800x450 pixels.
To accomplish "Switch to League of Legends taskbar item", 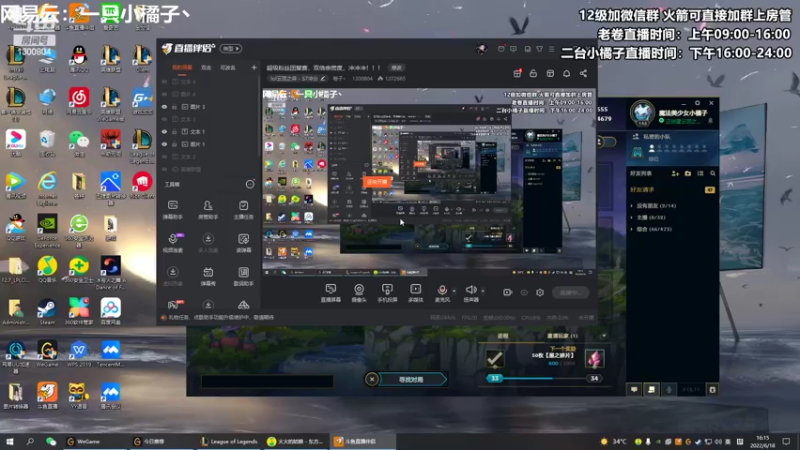I will pyautogui.click(x=230, y=441).
